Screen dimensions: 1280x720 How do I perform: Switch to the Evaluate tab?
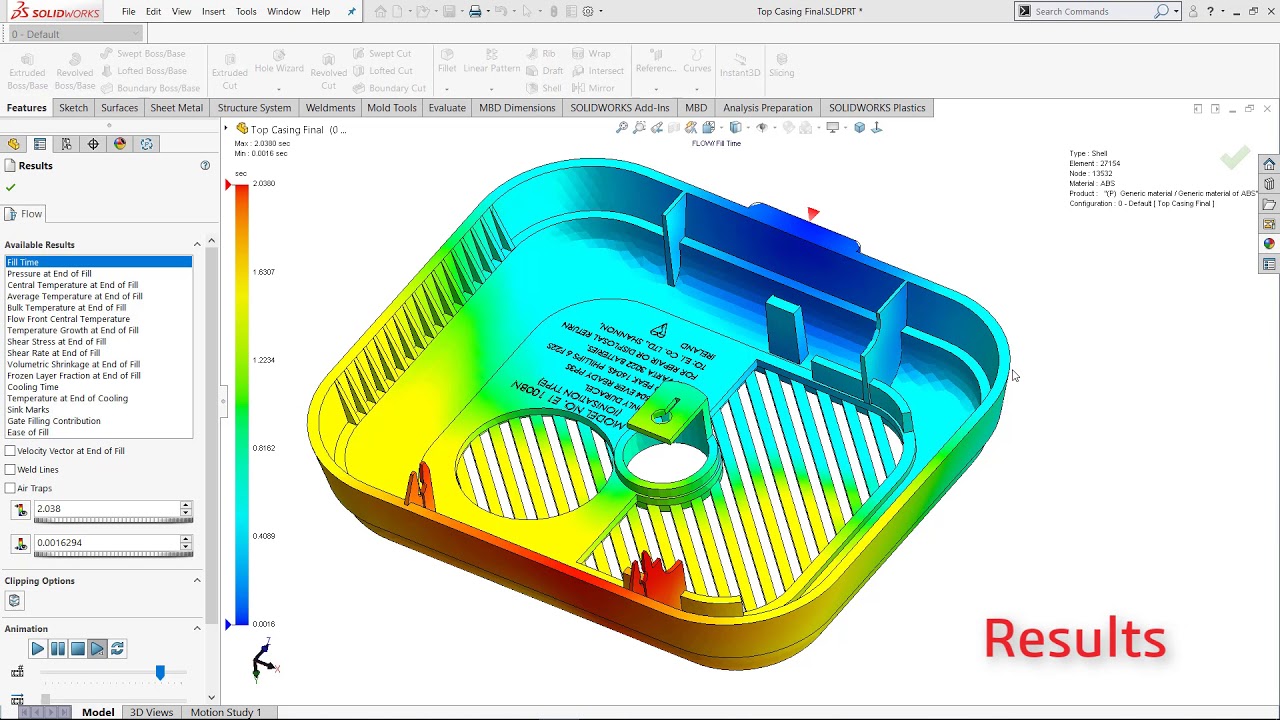[447, 108]
